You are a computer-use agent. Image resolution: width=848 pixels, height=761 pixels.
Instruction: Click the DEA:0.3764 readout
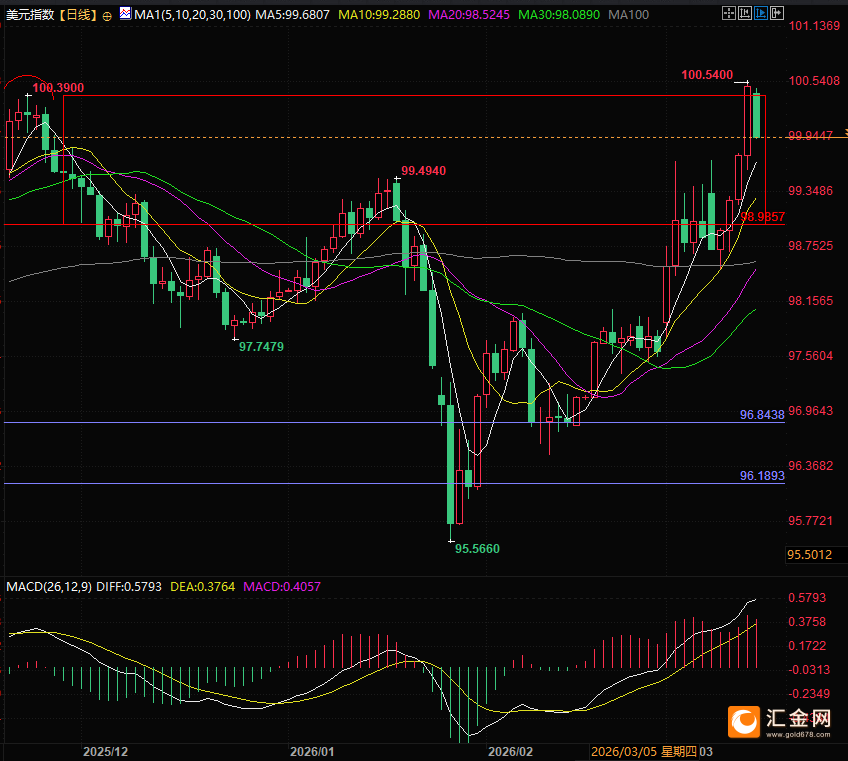click(x=202, y=587)
